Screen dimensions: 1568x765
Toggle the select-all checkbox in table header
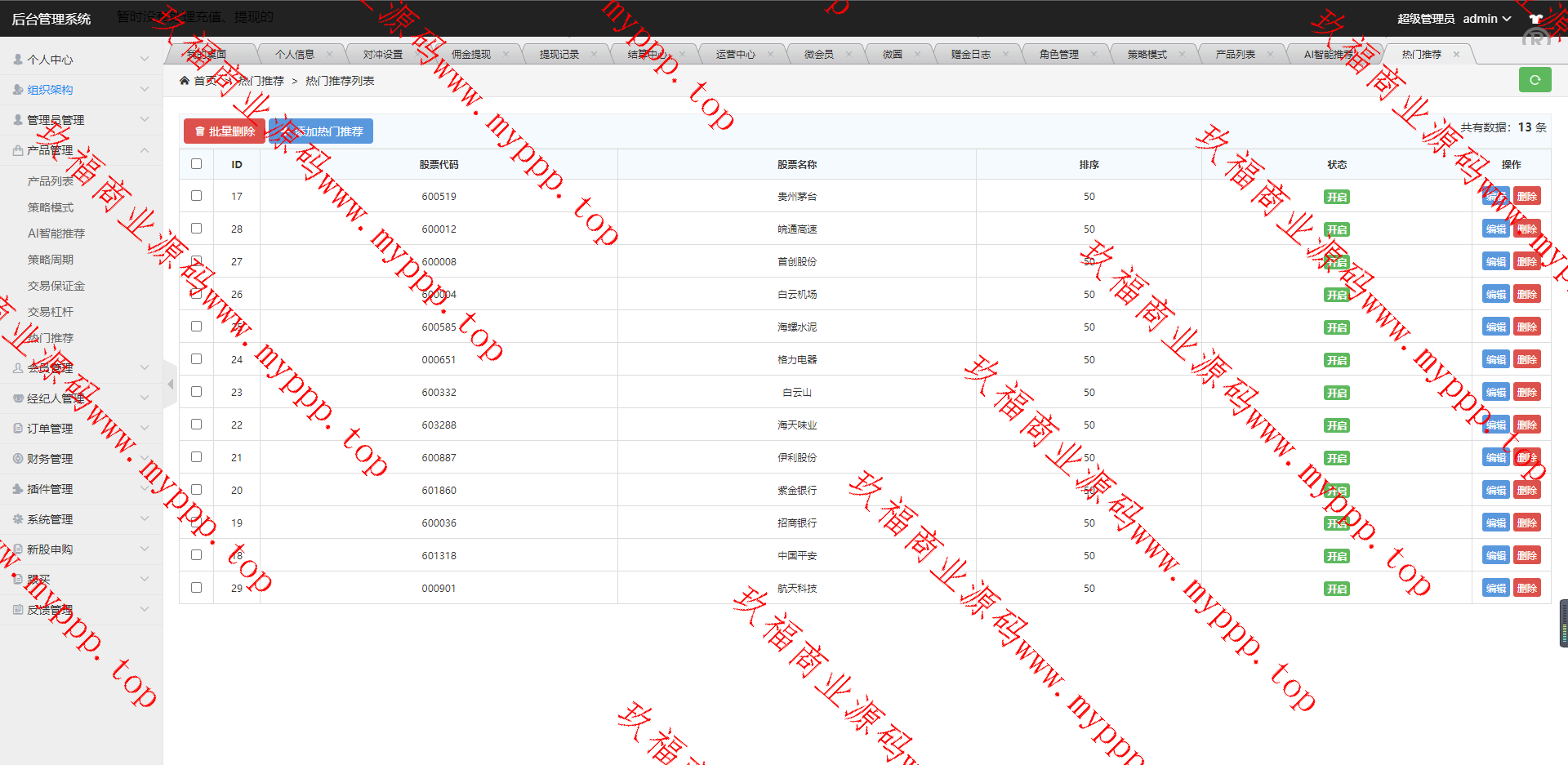point(196,164)
